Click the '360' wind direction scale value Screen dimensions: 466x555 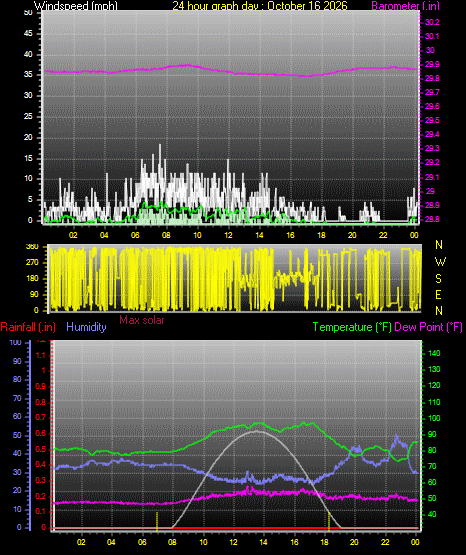[33, 247]
